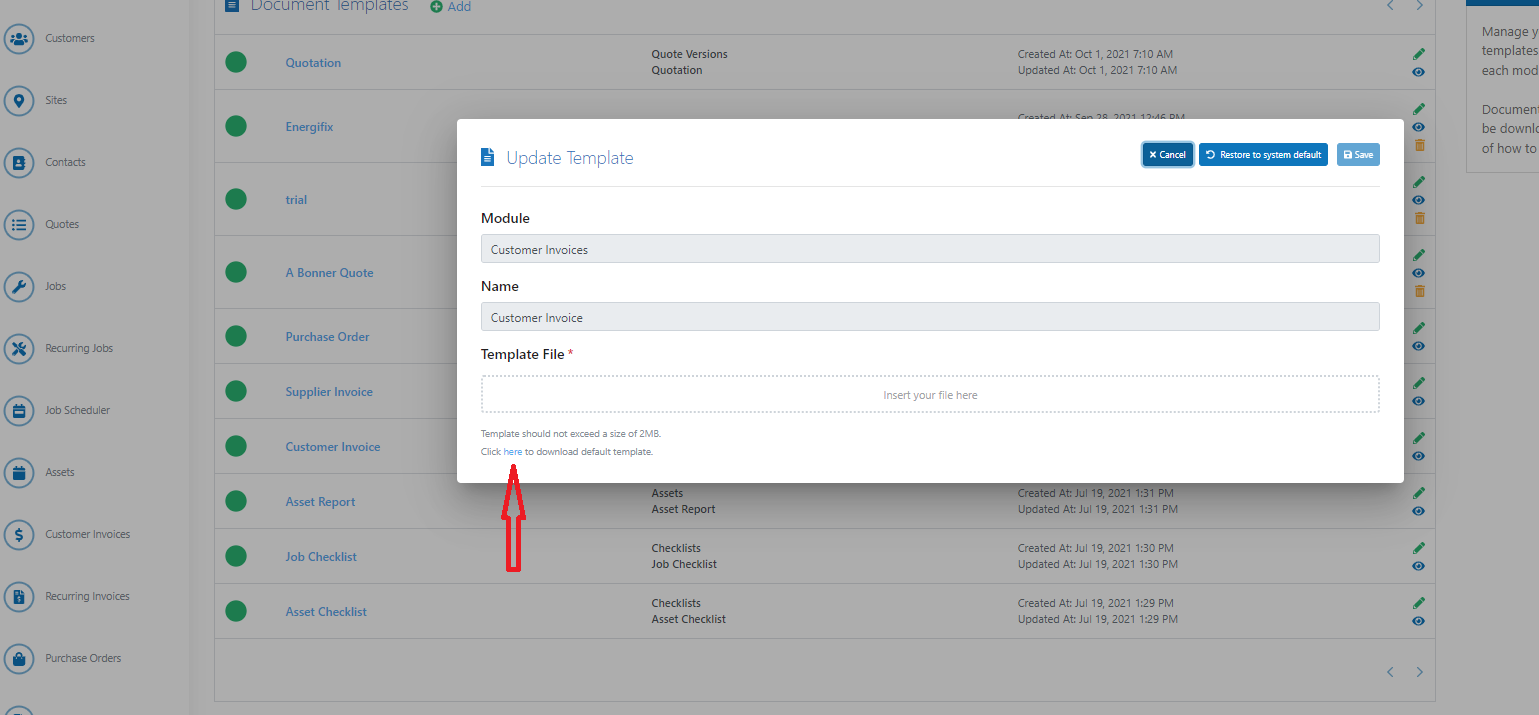Open the Job Scheduler calendar icon
Viewport: 1539px width, 715px height.
click(x=18, y=411)
